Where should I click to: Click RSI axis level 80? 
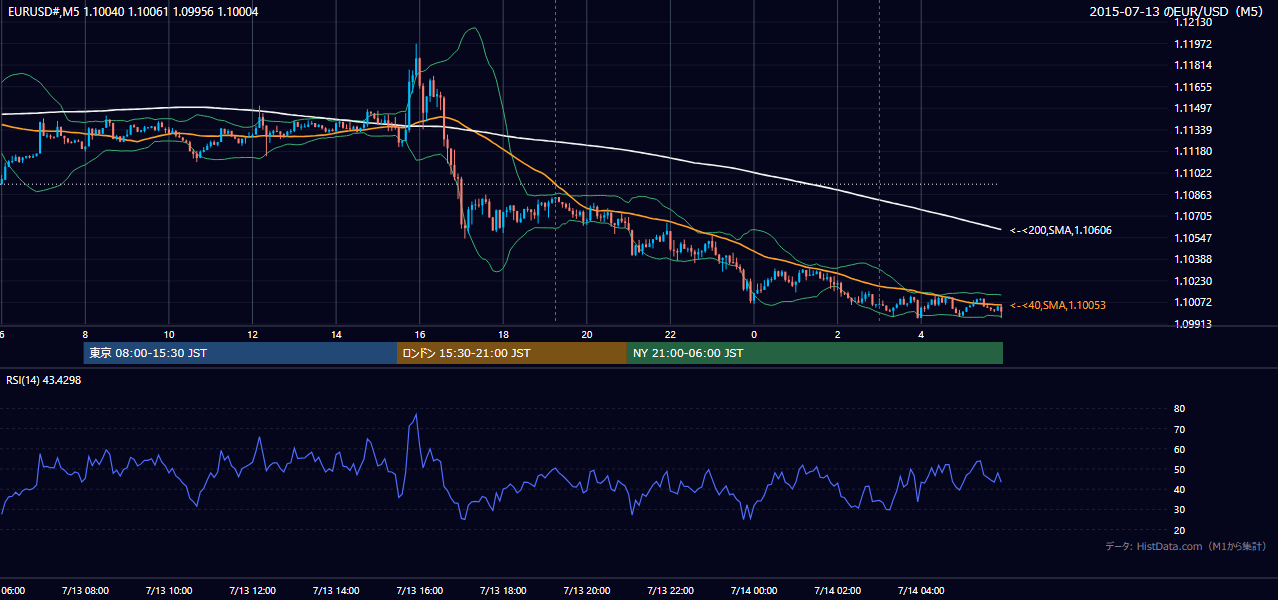[1179, 409]
